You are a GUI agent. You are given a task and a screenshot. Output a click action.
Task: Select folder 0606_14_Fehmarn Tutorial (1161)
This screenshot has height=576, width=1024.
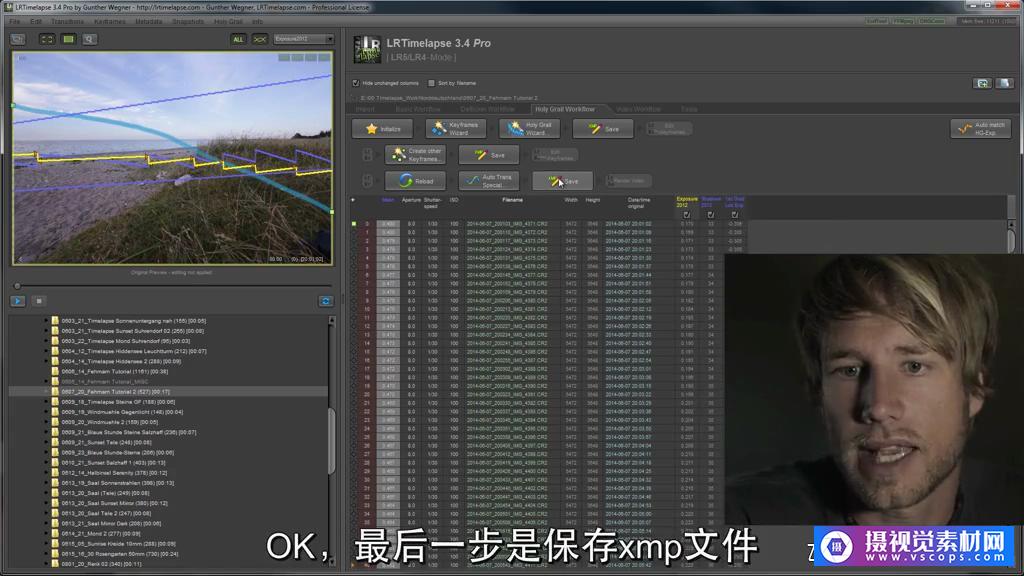(114, 372)
